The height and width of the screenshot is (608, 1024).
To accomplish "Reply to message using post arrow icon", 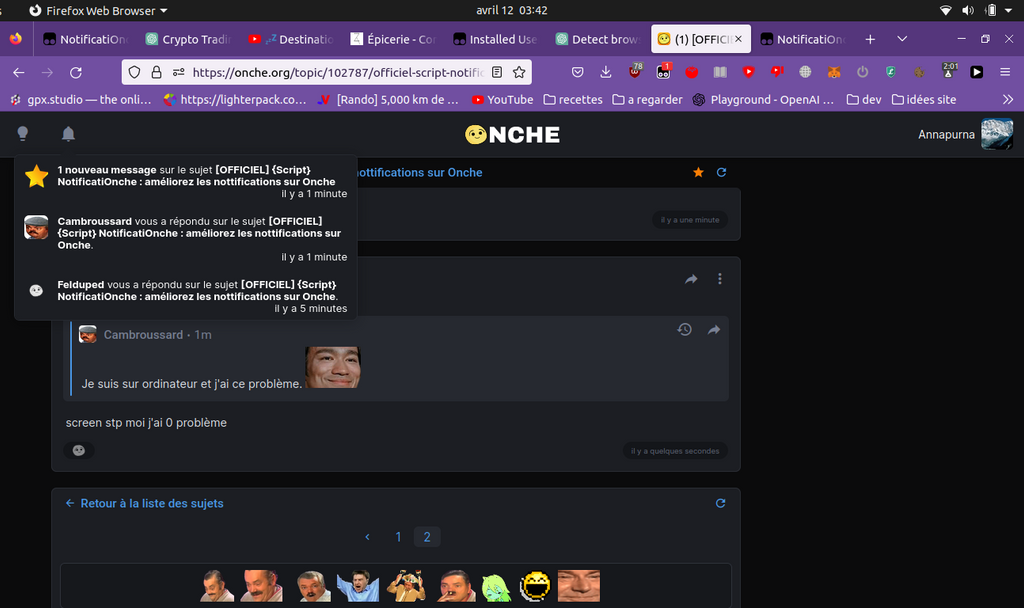I will pos(691,279).
